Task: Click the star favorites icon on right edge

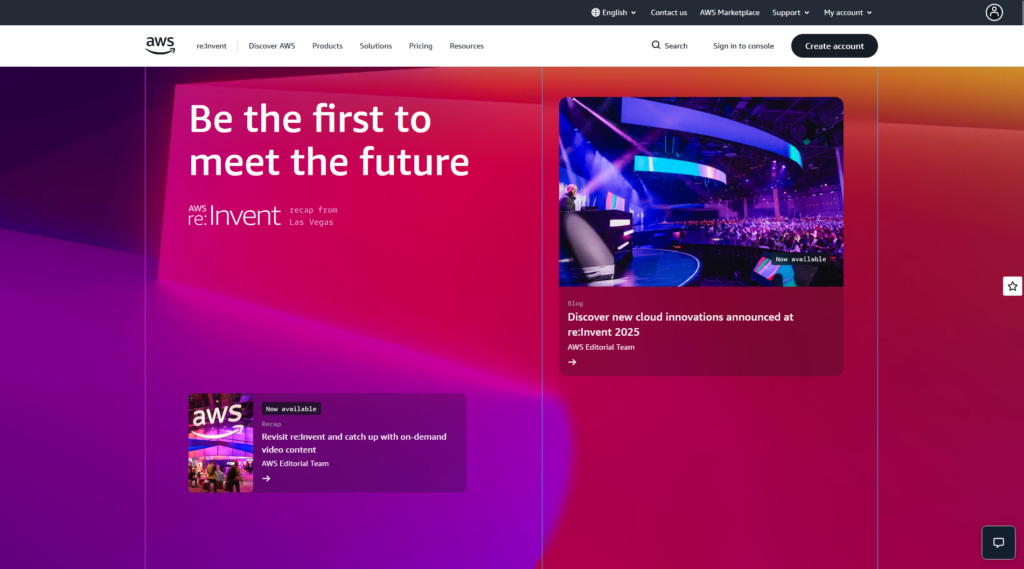Action: tap(1012, 286)
